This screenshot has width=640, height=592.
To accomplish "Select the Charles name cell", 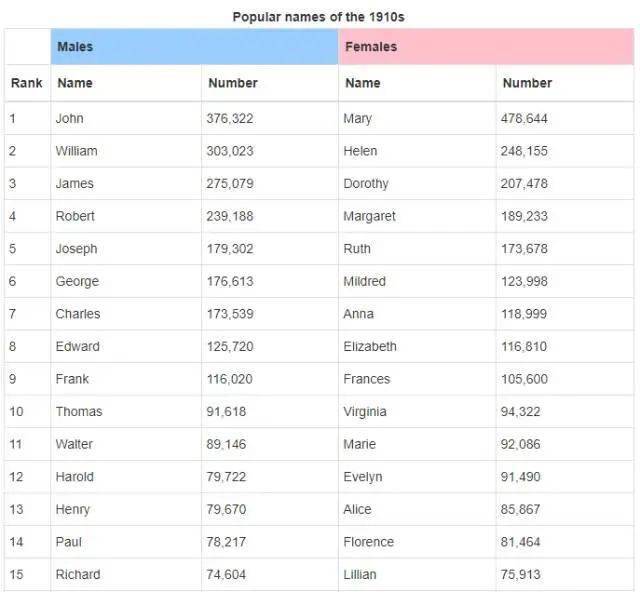I will (x=78, y=314).
